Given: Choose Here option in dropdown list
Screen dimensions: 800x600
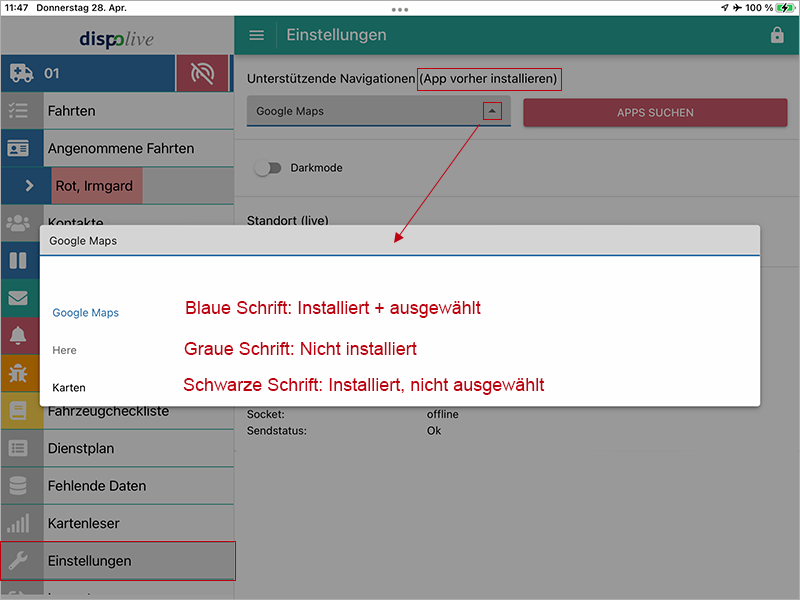Looking at the screenshot, I should 64,350.
